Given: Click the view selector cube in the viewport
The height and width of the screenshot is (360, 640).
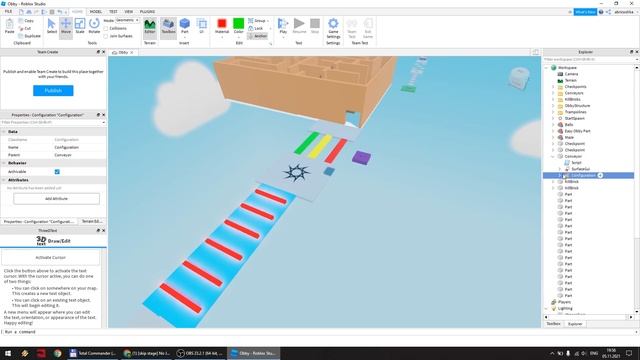Looking at the screenshot, I should (x=519, y=78).
